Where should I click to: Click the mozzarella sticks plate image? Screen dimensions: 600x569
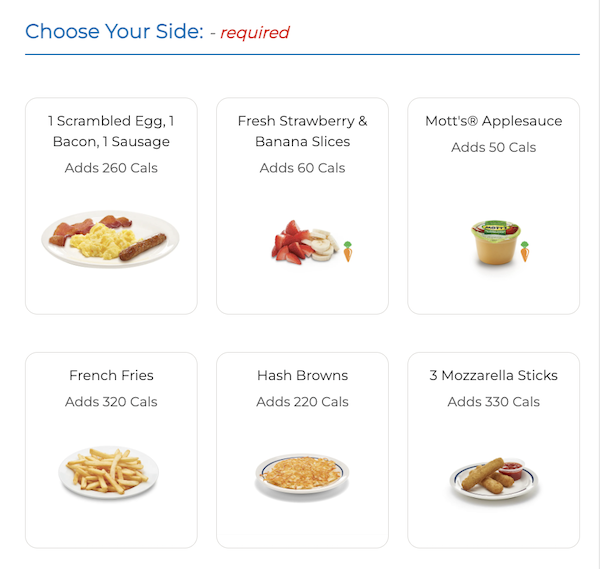(x=493, y=476)
